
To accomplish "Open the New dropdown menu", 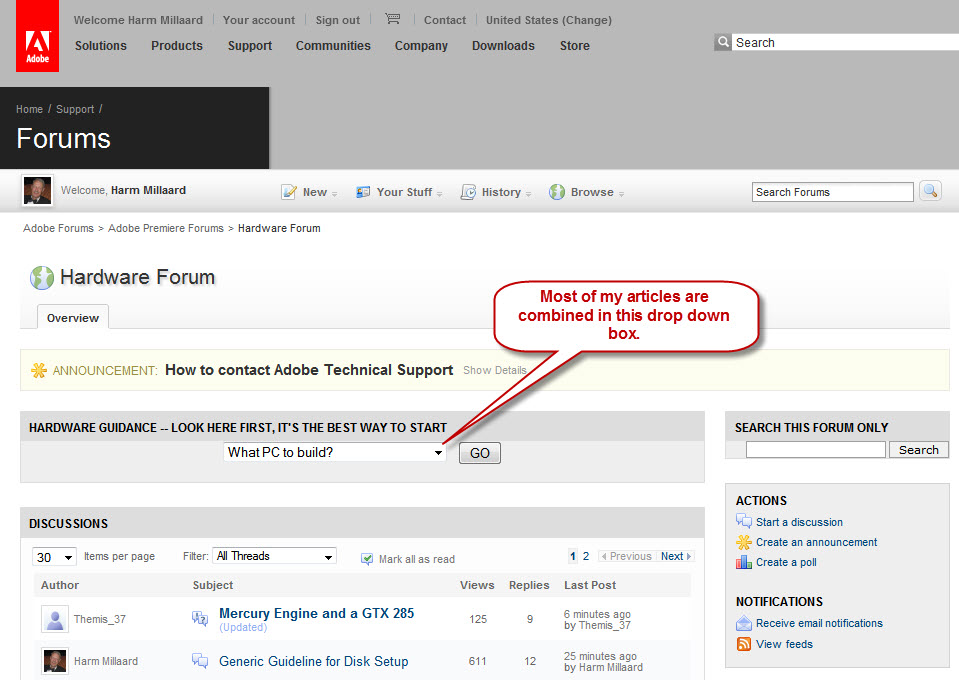I will coord(309,192).
